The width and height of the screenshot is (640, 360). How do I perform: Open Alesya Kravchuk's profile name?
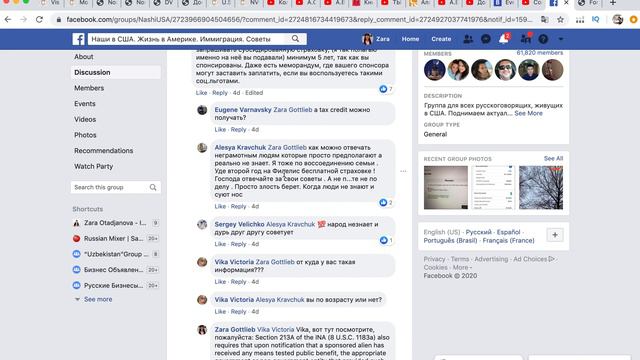pos(240,147)
